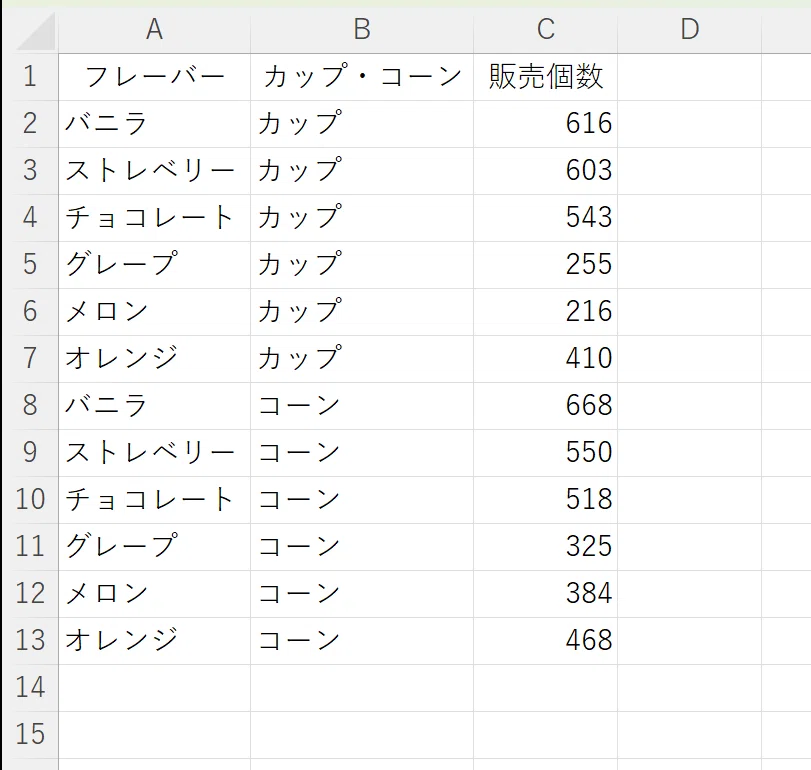
Task: Select cell A13 オレンジ in row 13
Action: point(155,641)
